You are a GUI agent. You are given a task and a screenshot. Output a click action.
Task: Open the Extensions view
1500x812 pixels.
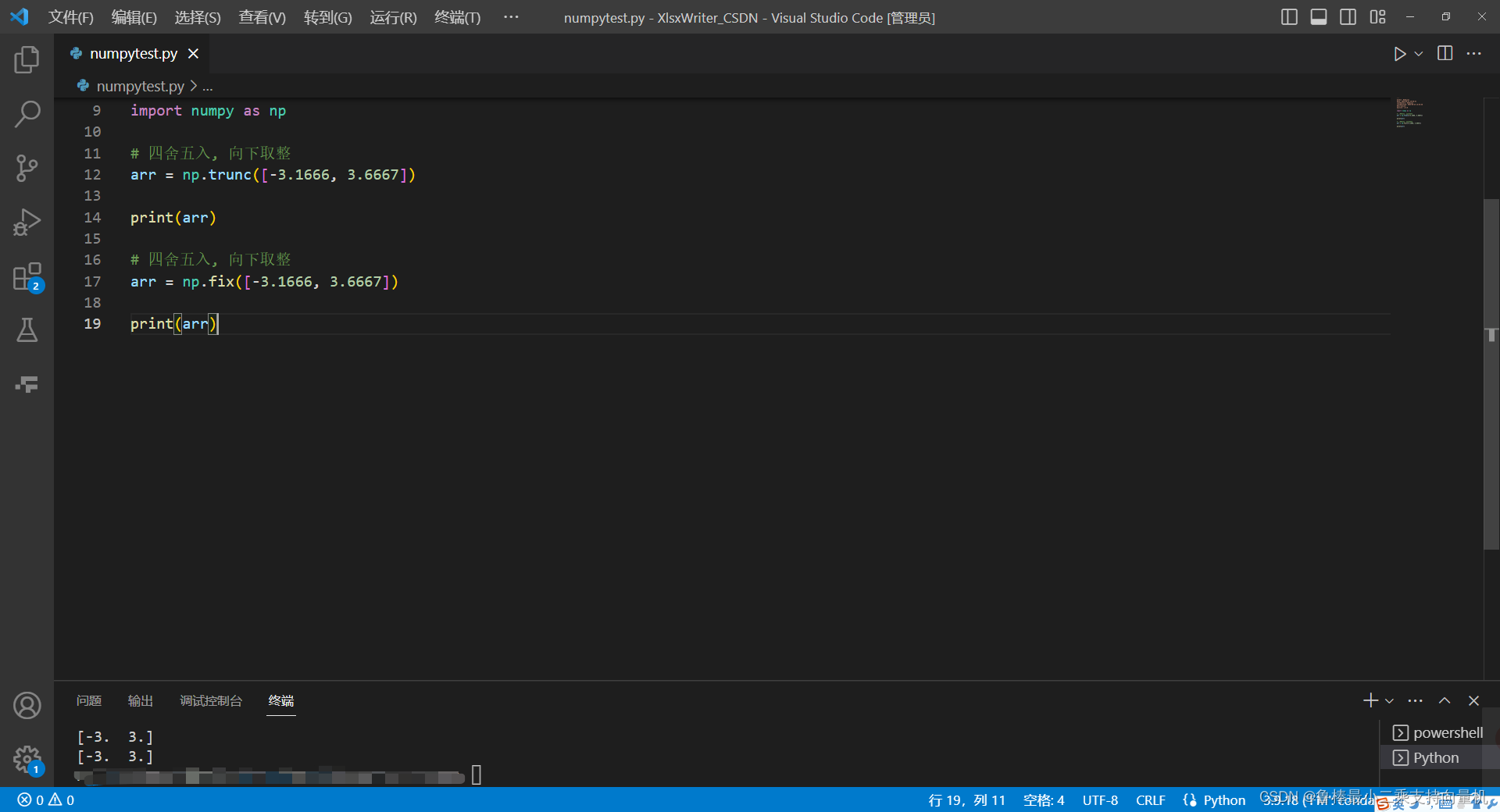(x=27, y=276)
